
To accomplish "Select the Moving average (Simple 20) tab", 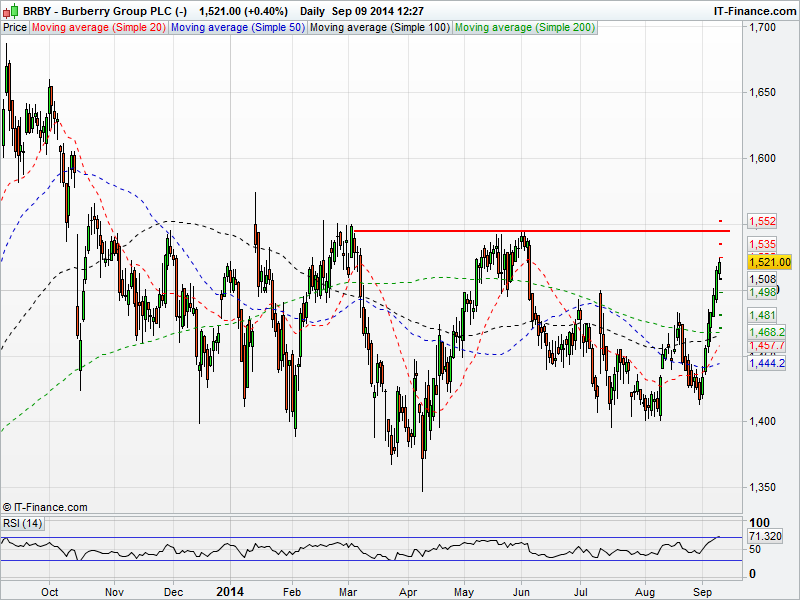I will pyautogui.click(x=98, y=28).
